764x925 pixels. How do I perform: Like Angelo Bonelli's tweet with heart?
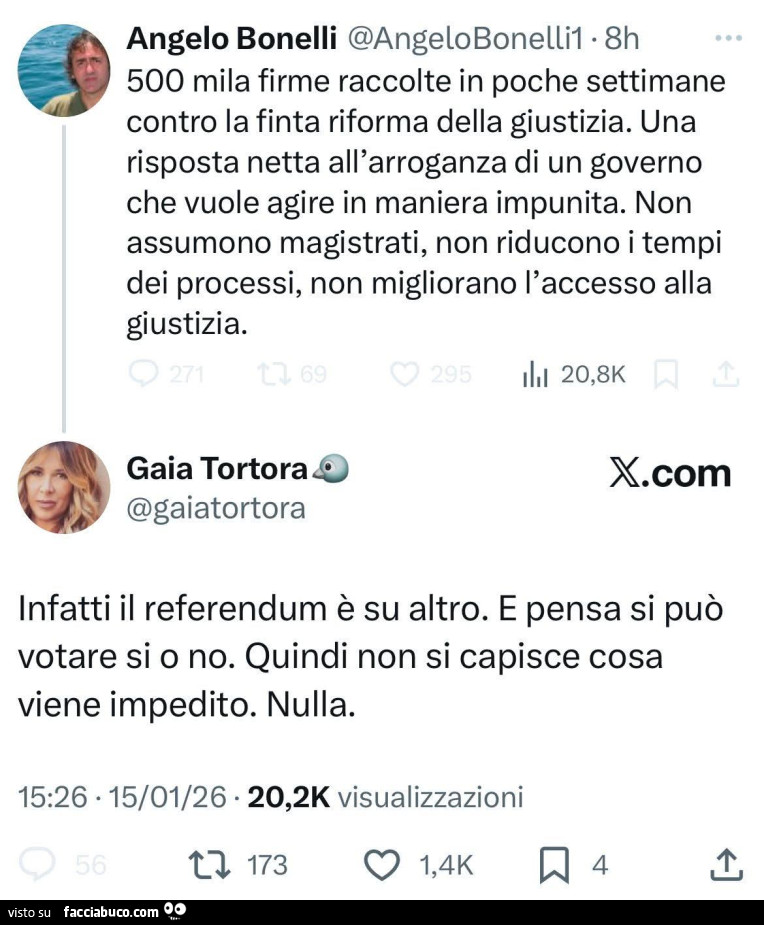pyautogui.click(x=404, y=374)
